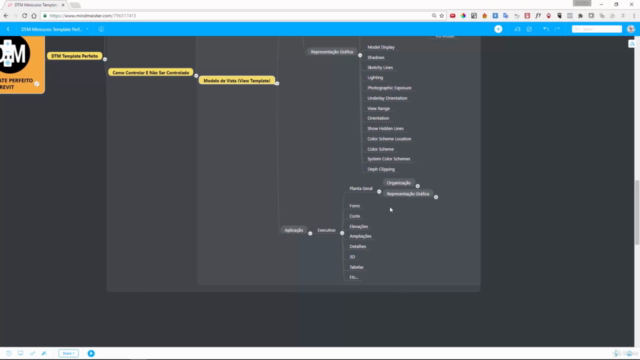Open the history view clock icon
The height and width of the screenshot is (360, 640).
click(x=9, y=353)
